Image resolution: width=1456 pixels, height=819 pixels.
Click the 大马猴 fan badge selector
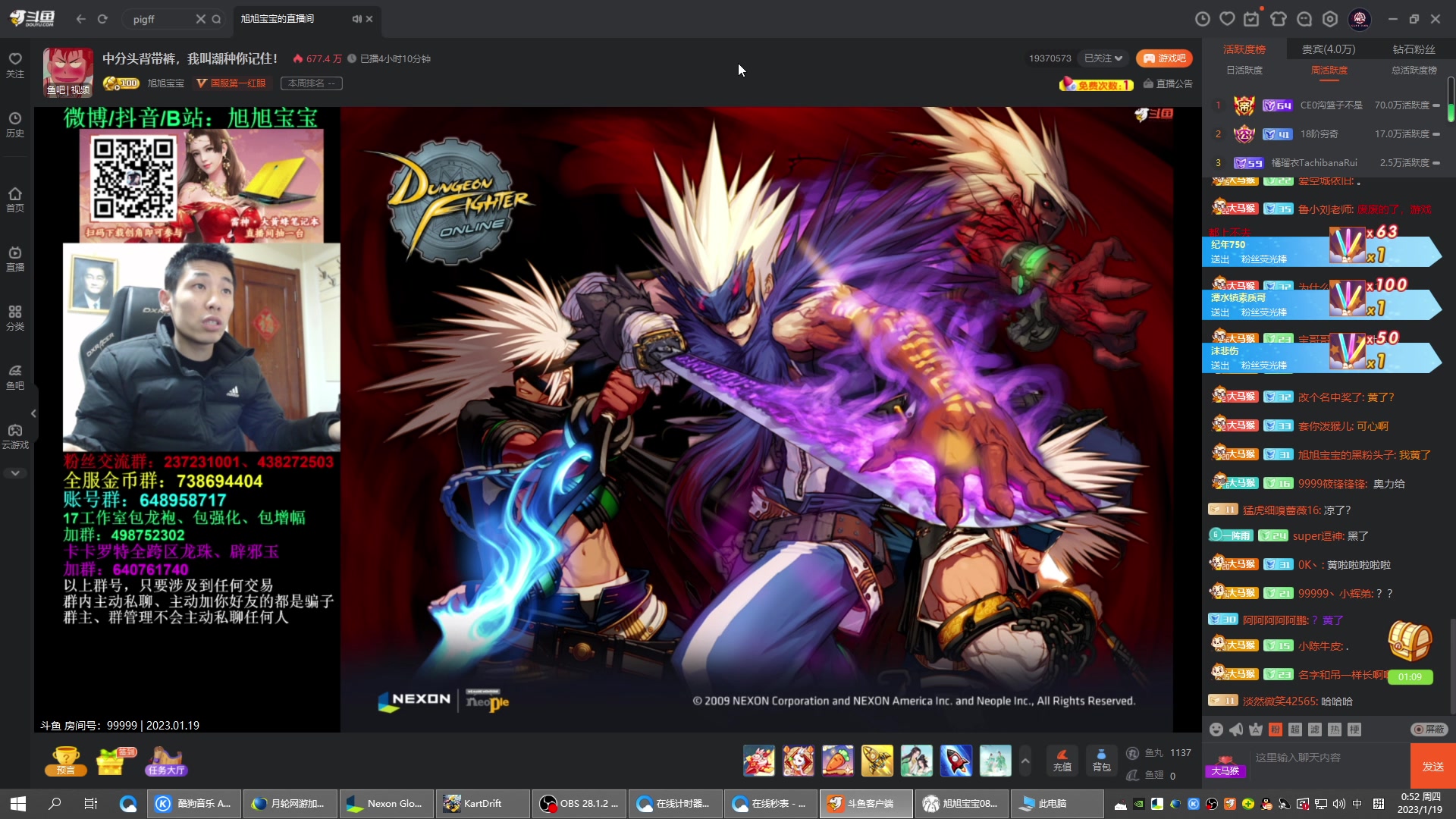tap(1225, 767)
